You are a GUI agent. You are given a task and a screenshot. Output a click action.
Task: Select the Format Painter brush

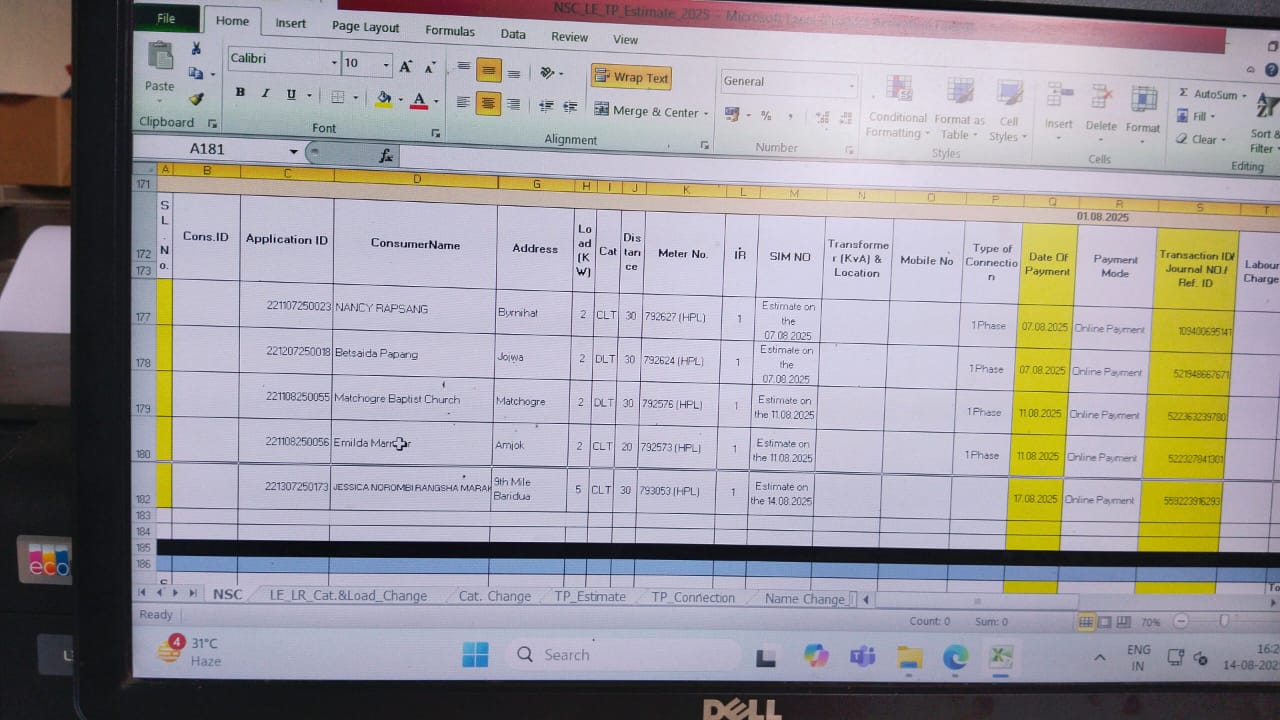(x=196, y=98)
